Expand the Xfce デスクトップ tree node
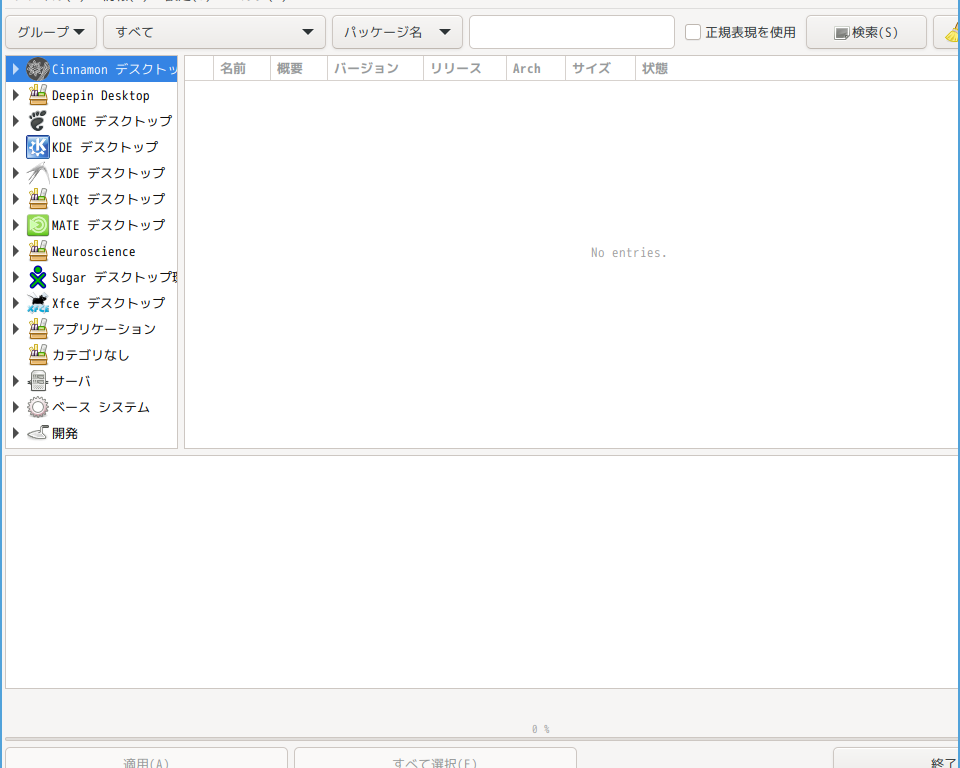This screenshot has height=768, width=960. coord(16,303)
